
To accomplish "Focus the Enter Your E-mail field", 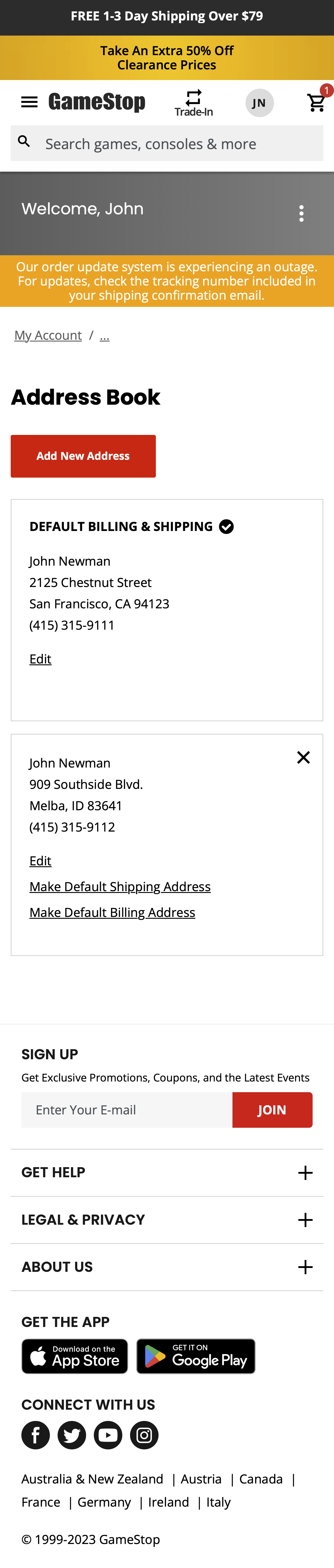I will click(x=127, y=1110).
